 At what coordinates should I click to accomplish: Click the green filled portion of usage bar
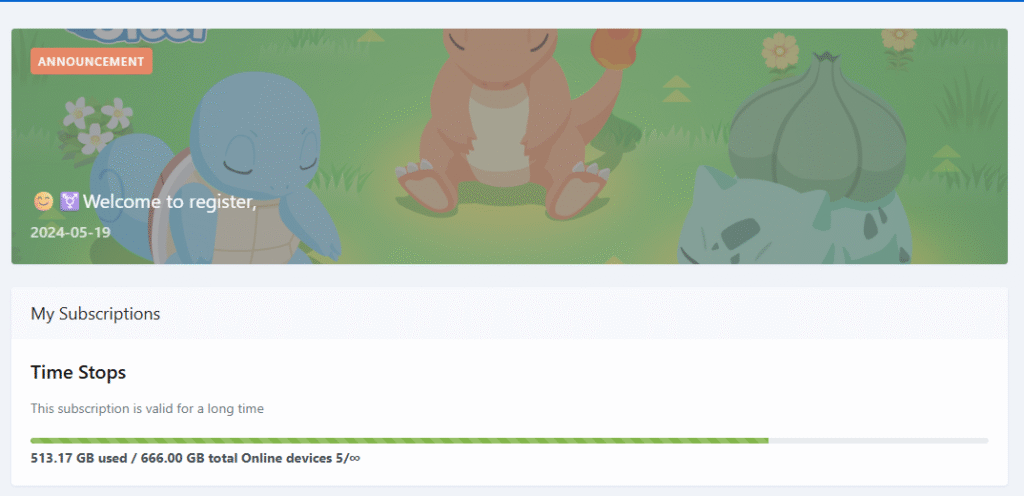pos(400,440)
